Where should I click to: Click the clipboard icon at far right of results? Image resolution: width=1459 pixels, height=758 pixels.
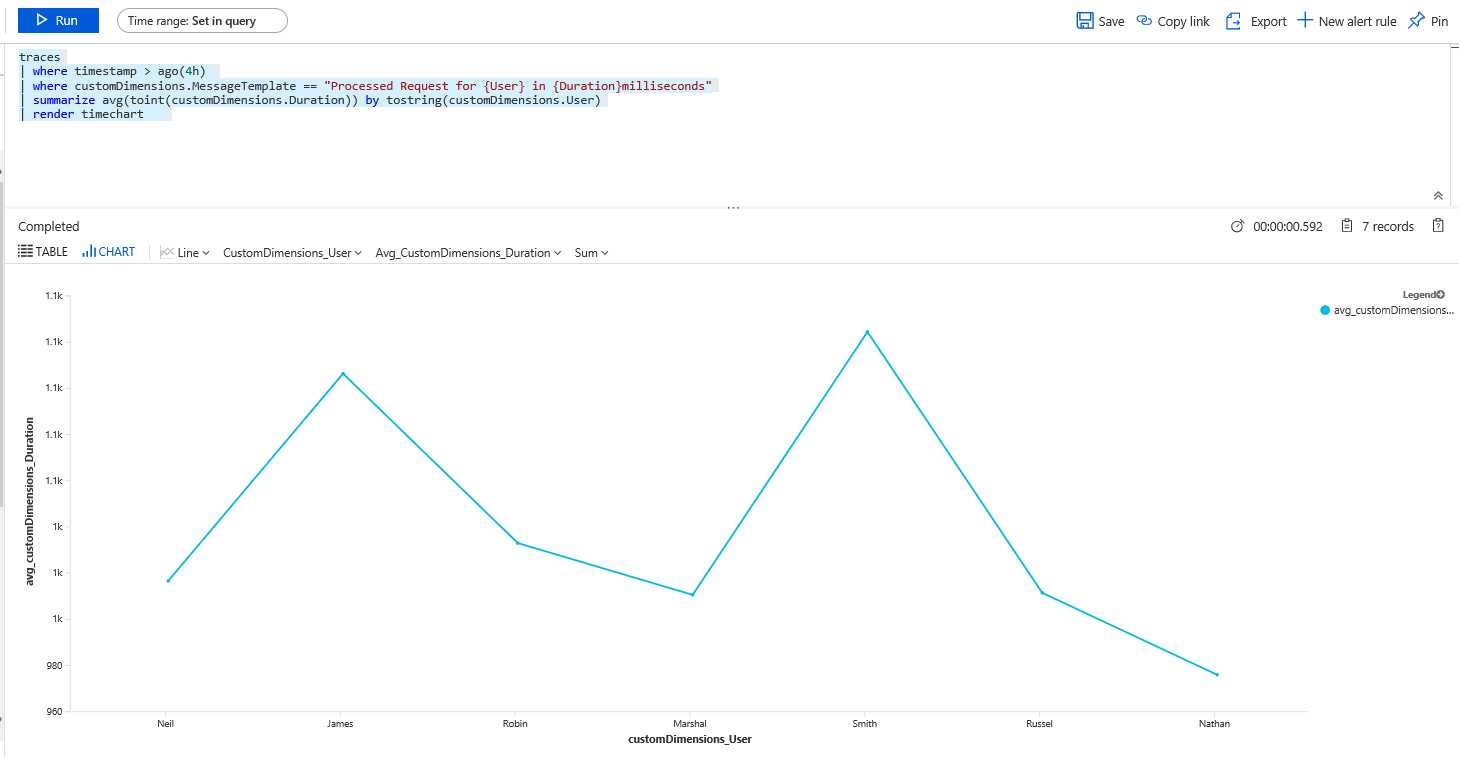coord(1439,226)
